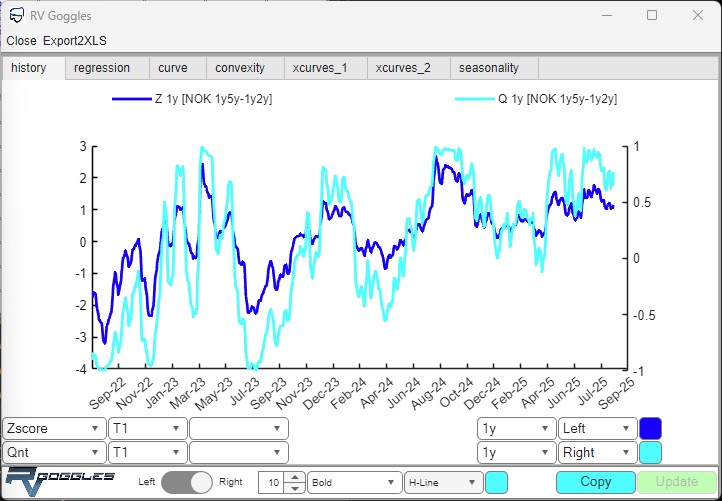Screen dimensions: 722x501
Task: Expand the H-Line dropdown
Action: (443, 482)
